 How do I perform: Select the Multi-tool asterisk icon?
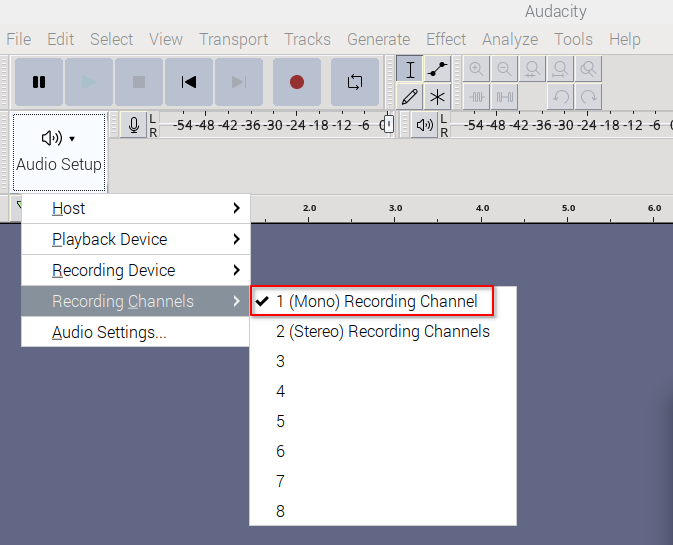(437, 97)
